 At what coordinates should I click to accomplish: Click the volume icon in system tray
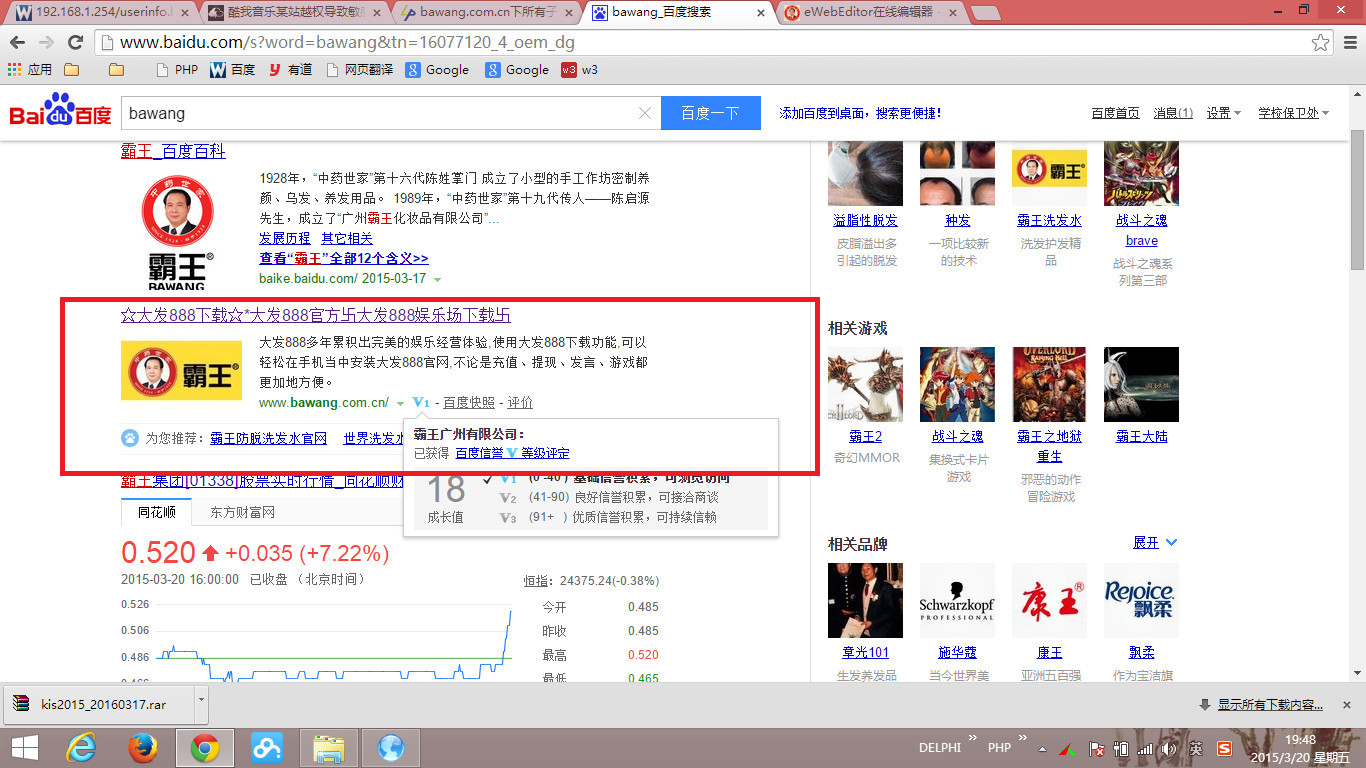(1168, 748)
